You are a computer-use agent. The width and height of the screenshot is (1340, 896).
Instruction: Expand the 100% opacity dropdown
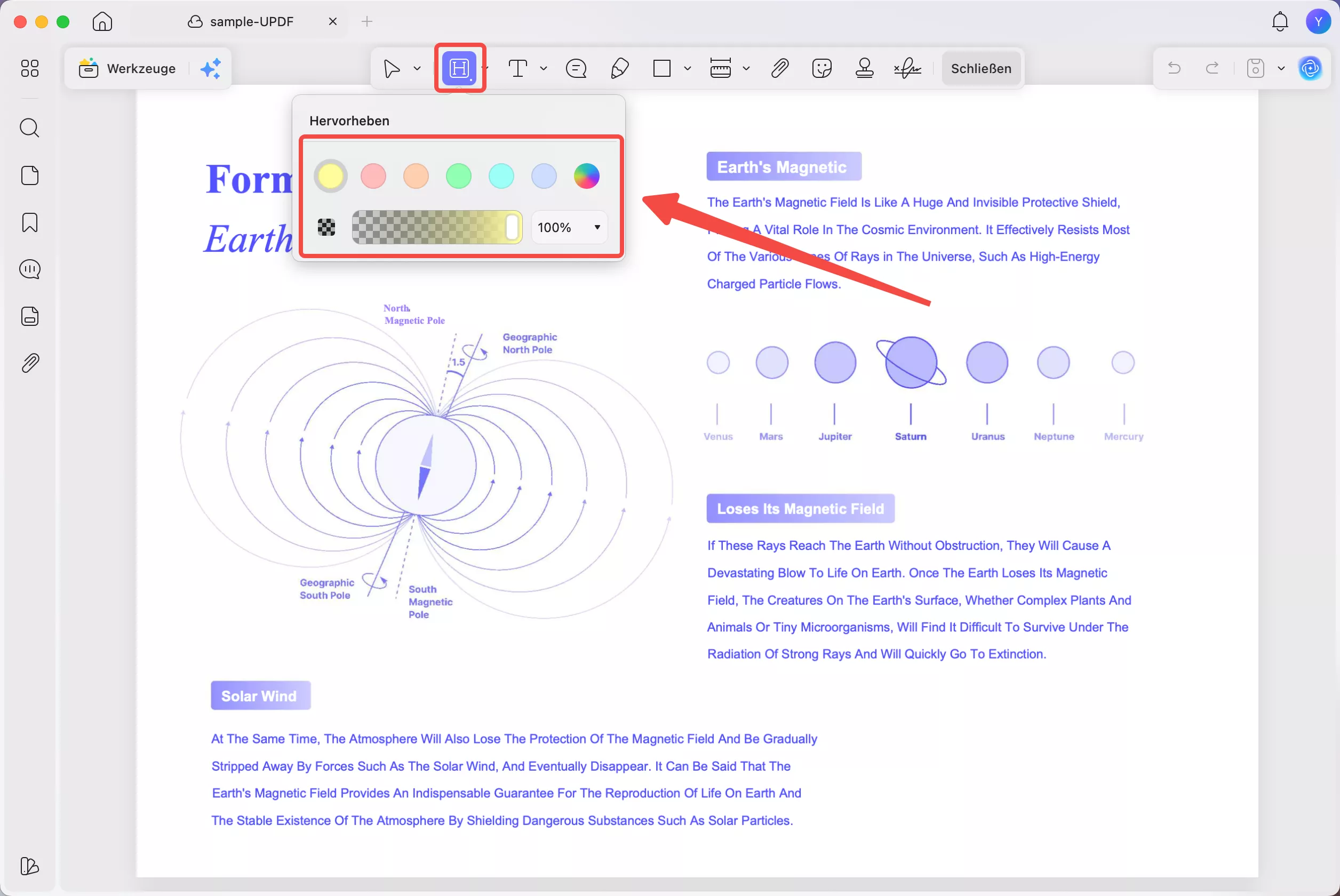[596, 227]
